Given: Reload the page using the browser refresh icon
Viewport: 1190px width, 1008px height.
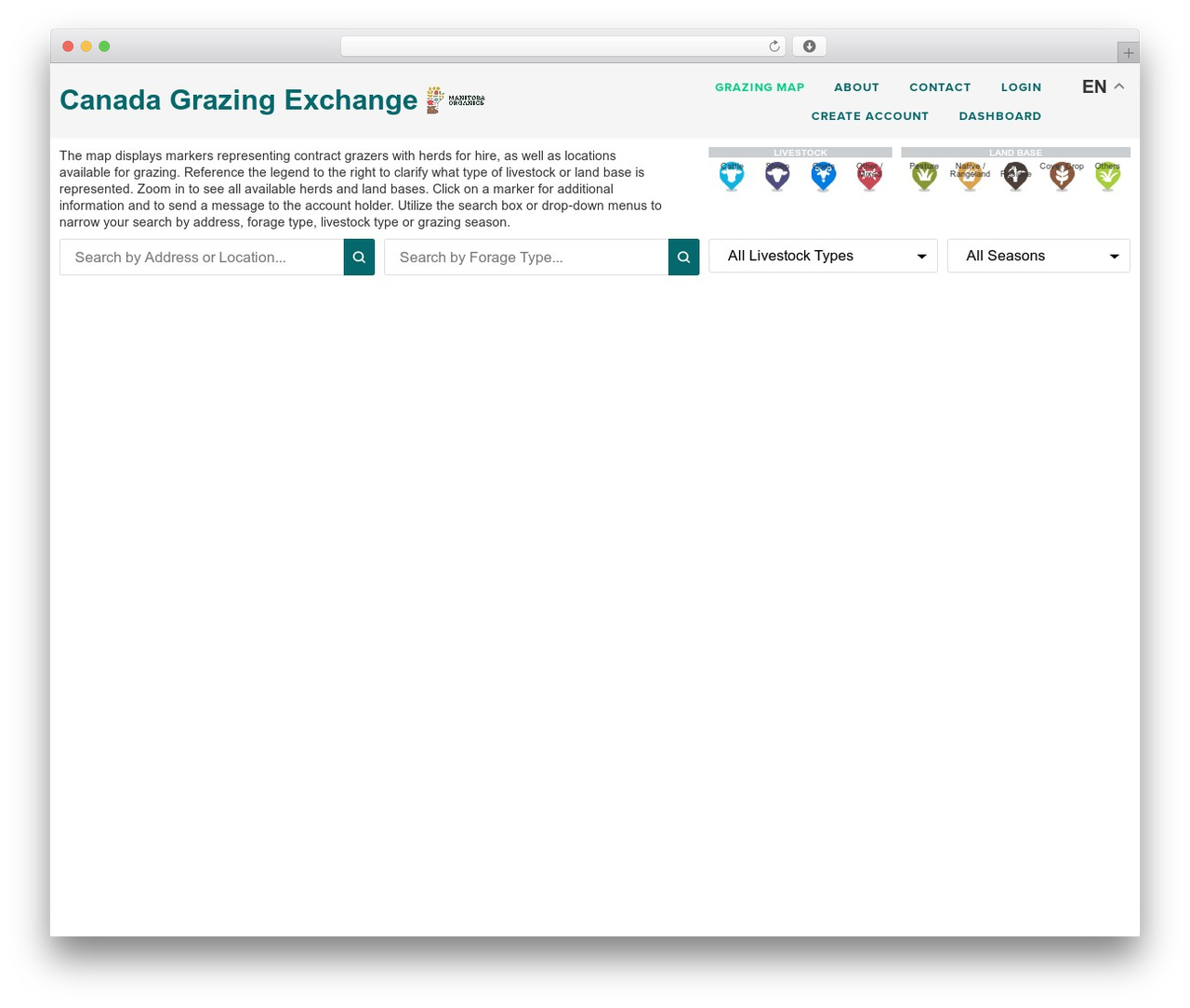Looking at the screenshot, I should [774, 46].
